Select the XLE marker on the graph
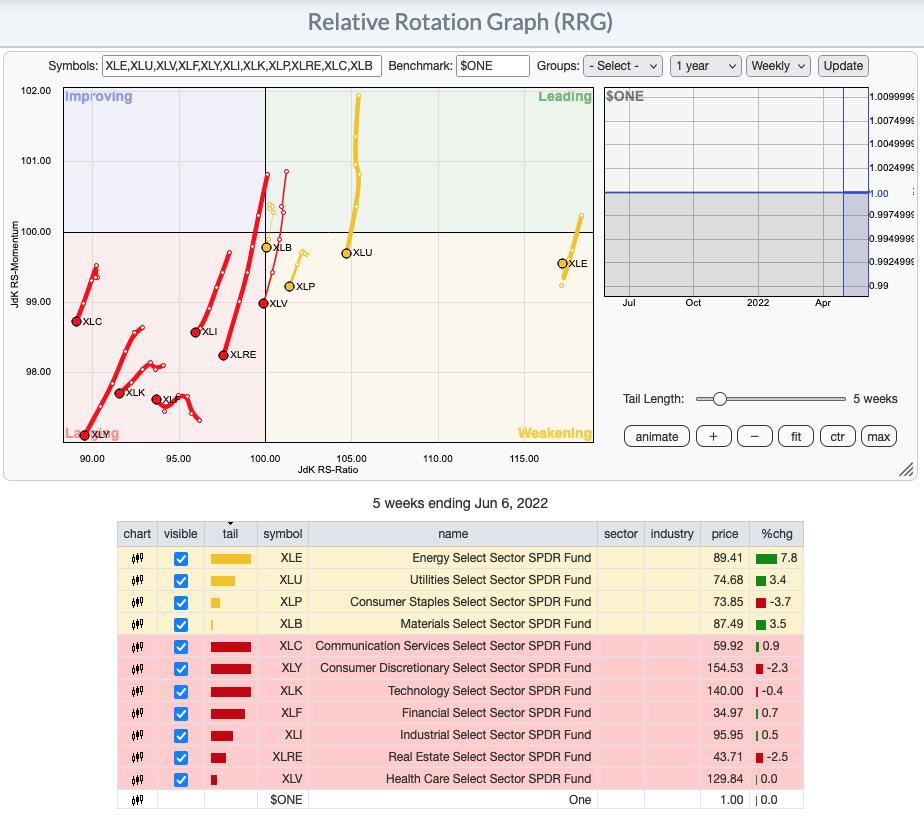 tap(562, 263)
